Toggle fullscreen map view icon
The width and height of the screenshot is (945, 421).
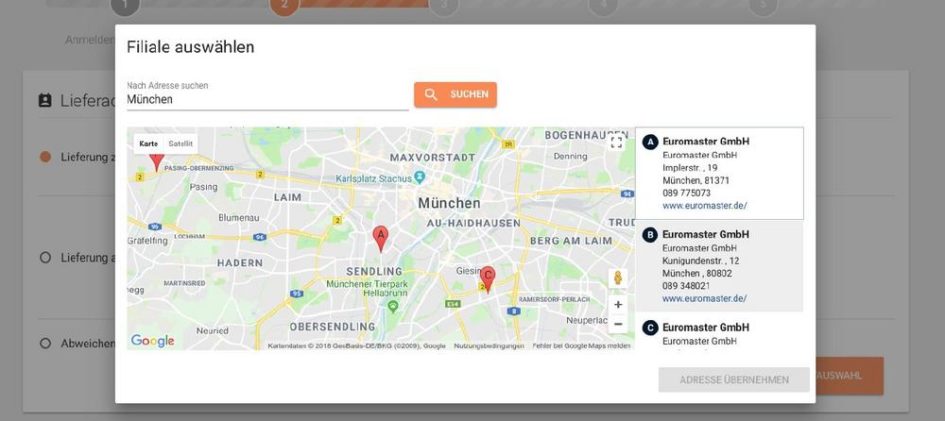point(616,143)
